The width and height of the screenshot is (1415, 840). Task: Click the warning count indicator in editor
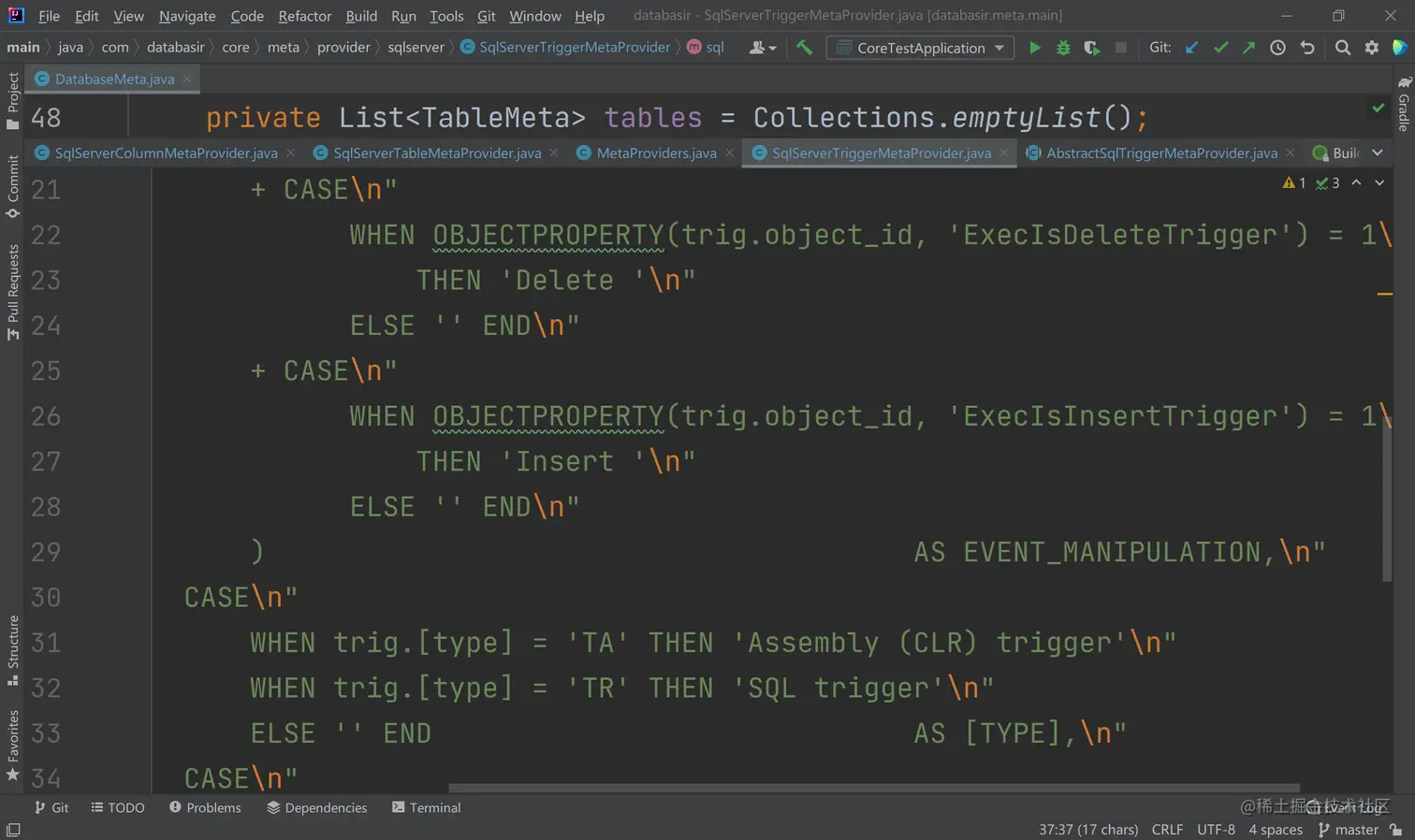[x=1294, y=182]
